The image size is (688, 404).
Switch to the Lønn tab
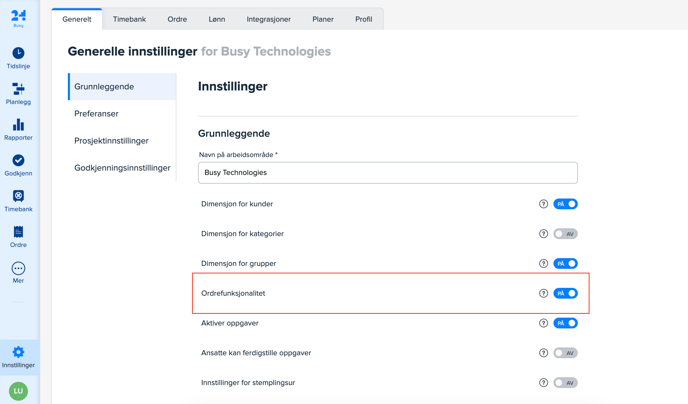tap(217, 19)
